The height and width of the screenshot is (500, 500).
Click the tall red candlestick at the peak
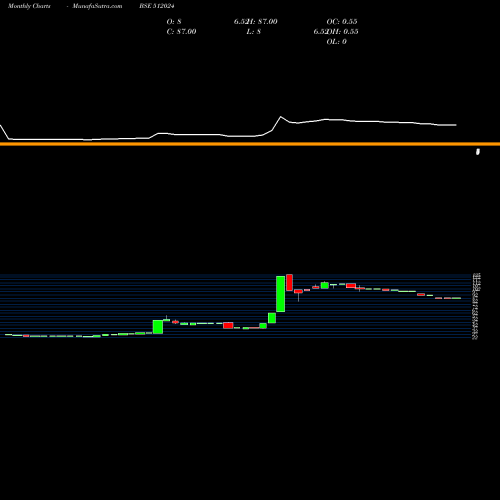click(x=289, y=282)
